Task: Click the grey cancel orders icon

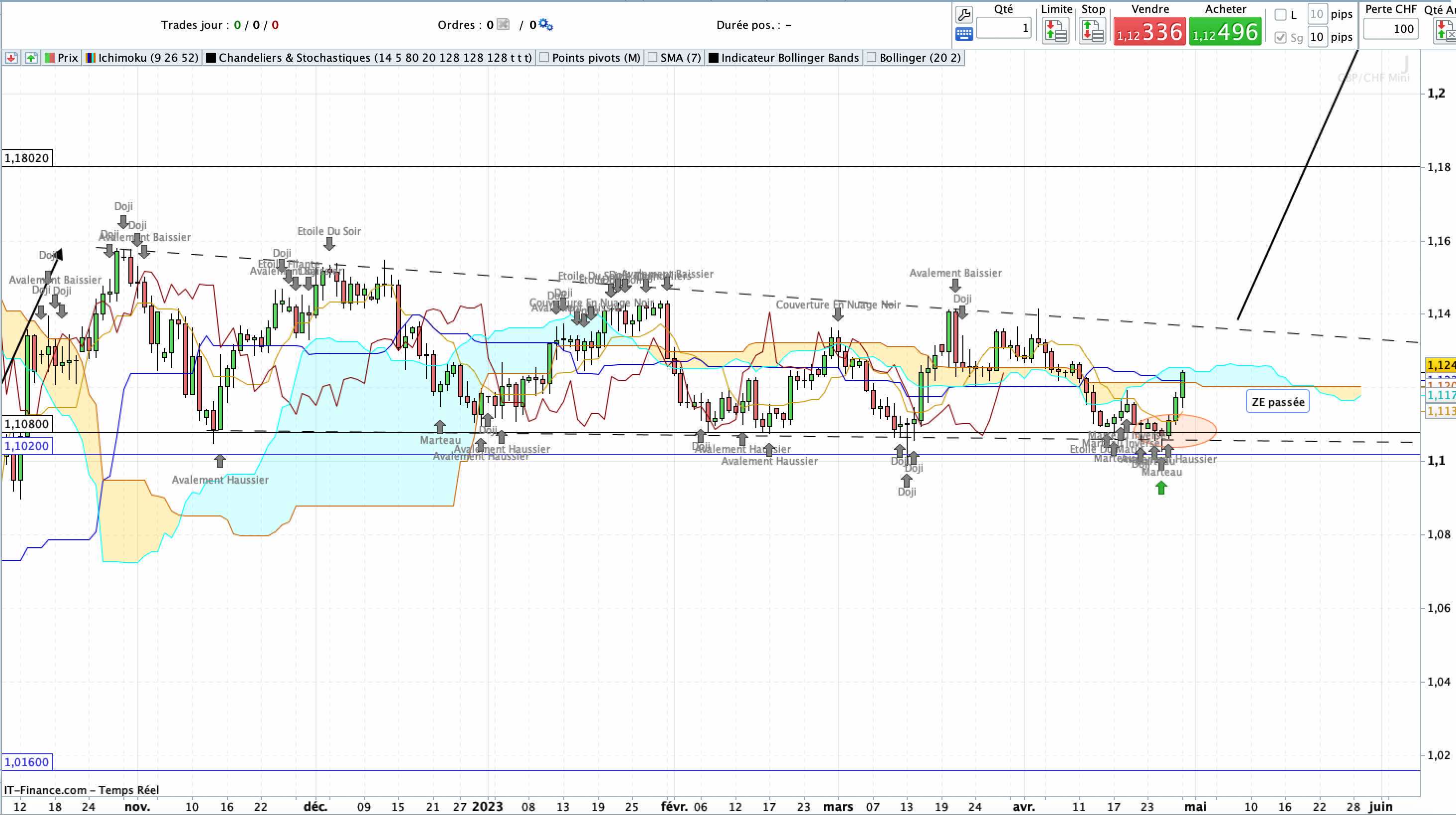Action: 503,24
